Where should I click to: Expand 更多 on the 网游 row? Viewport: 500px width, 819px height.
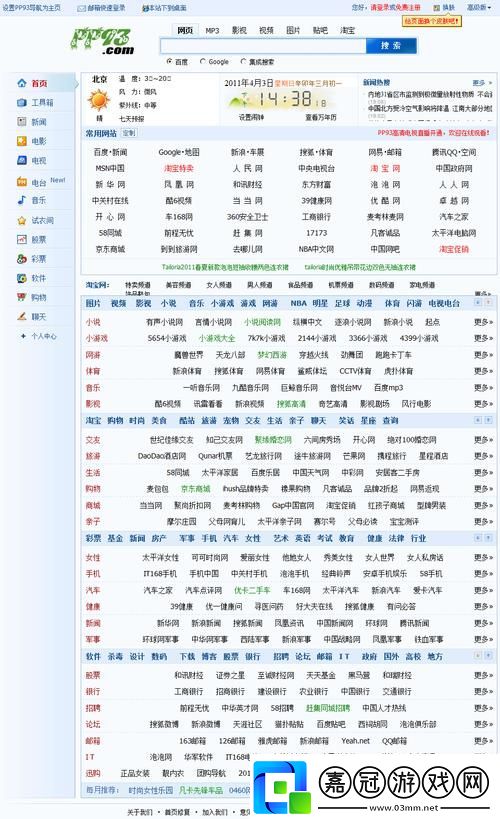pos(483,355)
